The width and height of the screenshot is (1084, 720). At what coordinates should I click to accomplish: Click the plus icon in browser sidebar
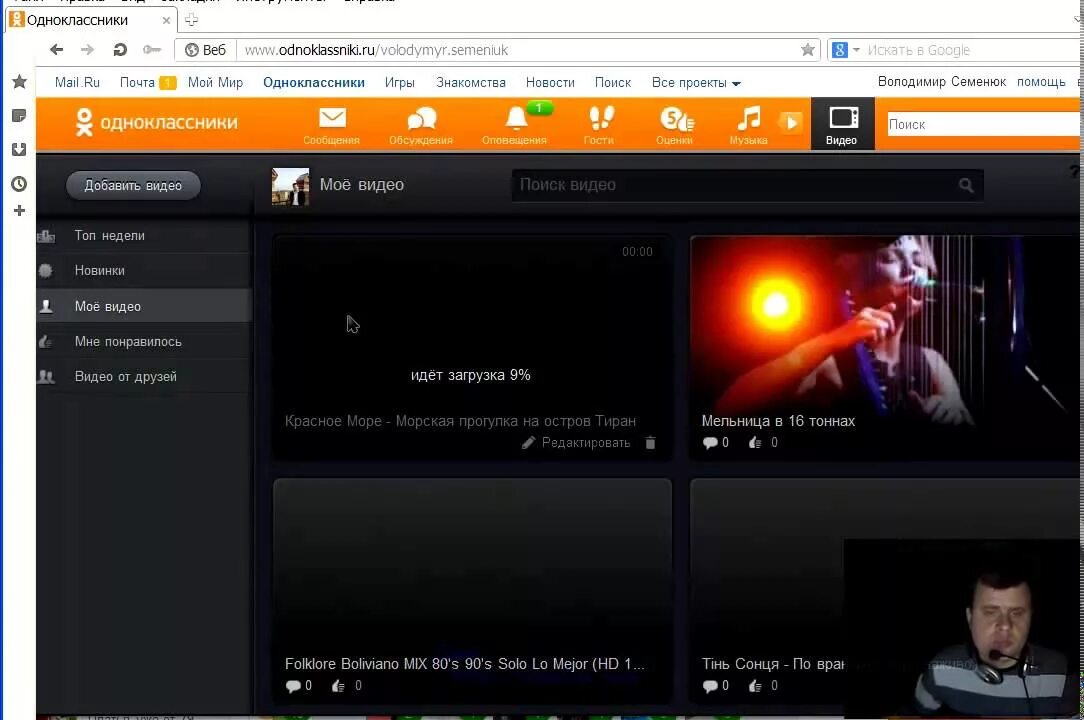19,210
